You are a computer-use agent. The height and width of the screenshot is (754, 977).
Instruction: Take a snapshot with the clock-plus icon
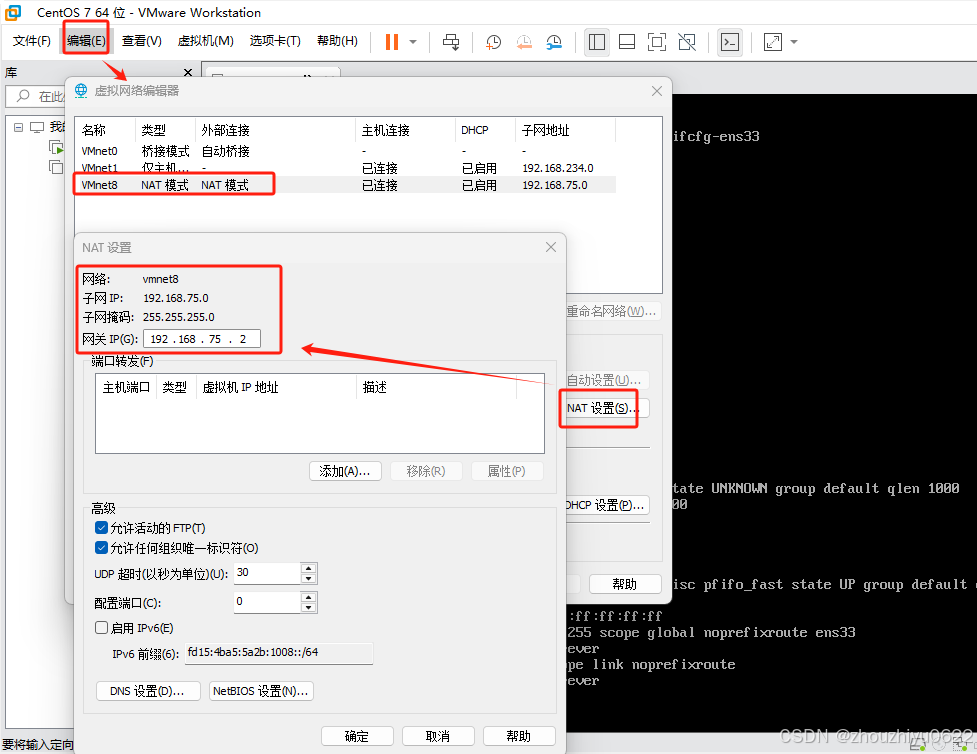(493, 42)
